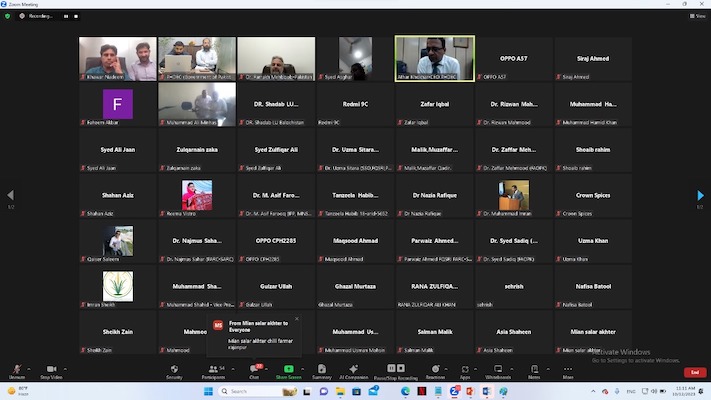
Task: Turn off camera with Stop Video
Action: [x=51, y=371]
